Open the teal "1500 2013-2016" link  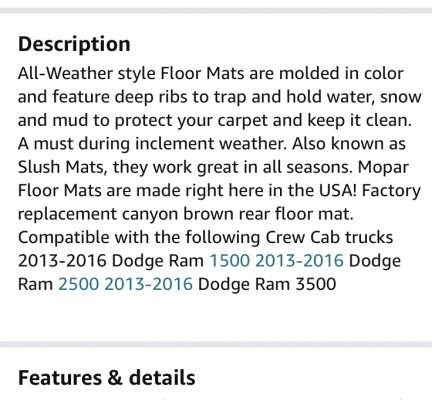pos(276,260)
